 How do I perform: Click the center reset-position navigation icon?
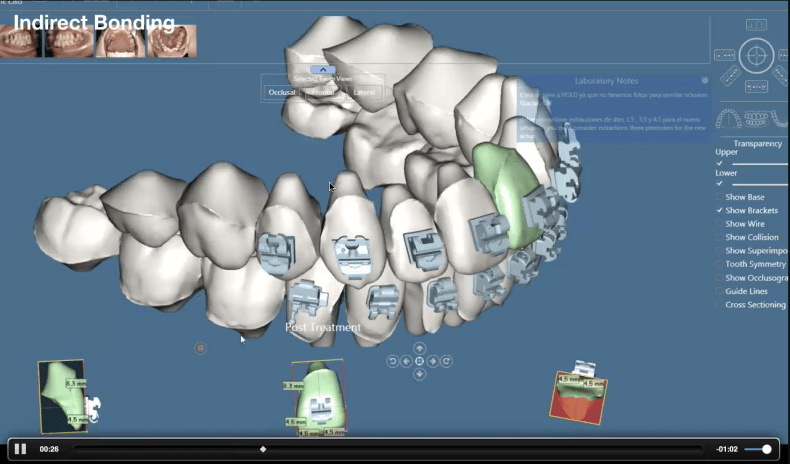click(419, 361)
